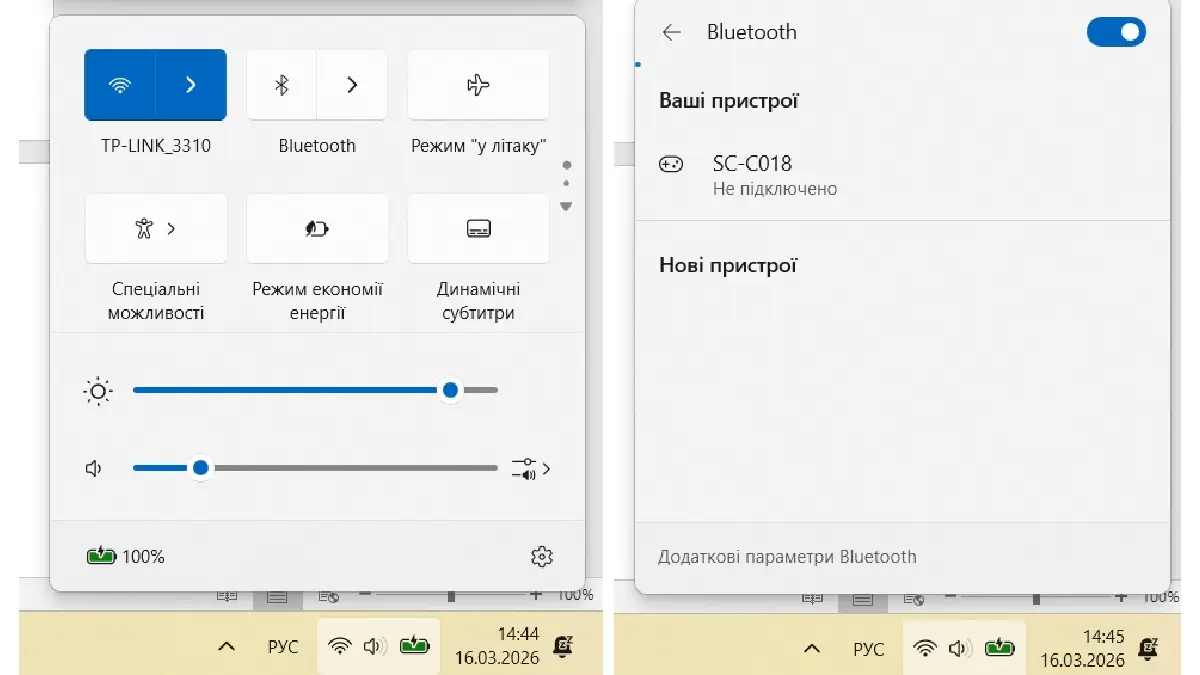Go back using the arrow next to Bluetooth title

pos(671,32)
